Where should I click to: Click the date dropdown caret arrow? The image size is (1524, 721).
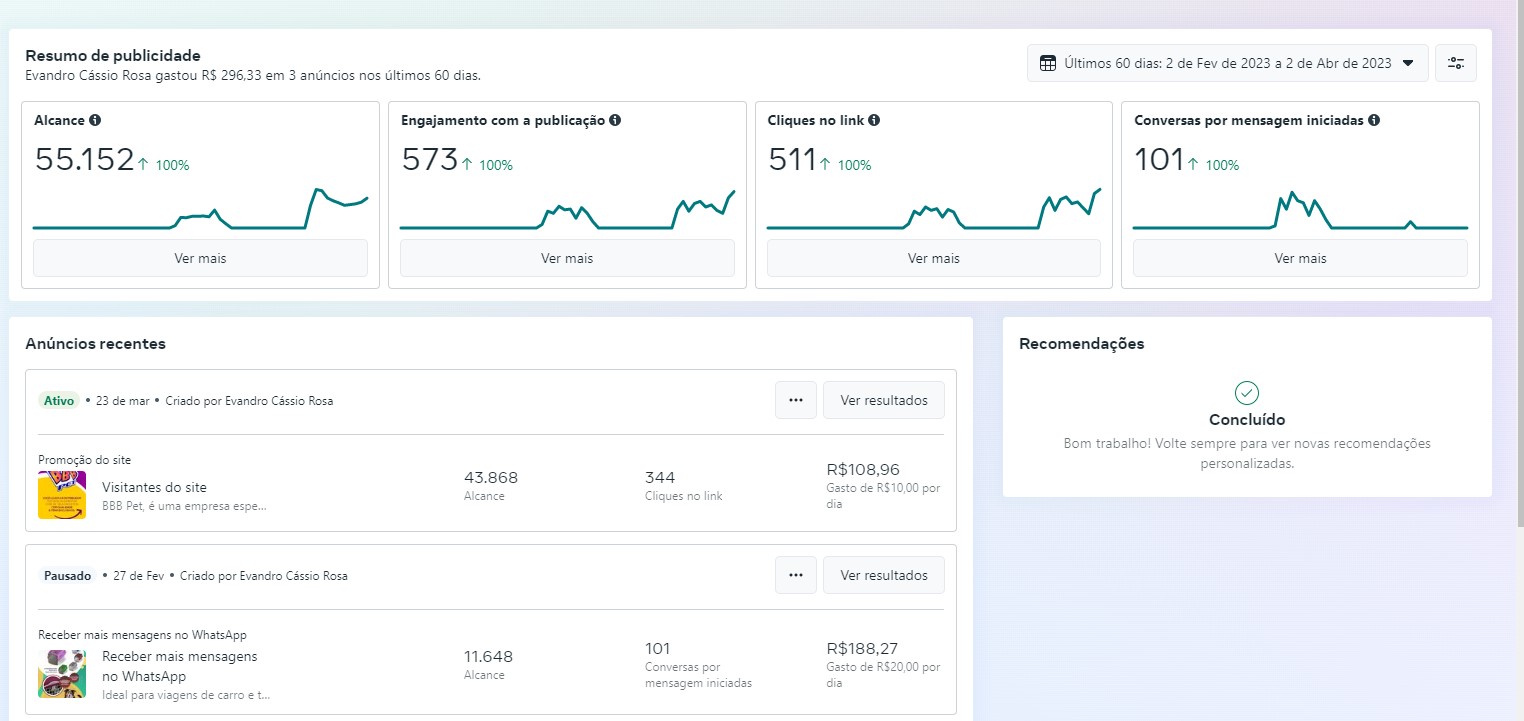tap(1408, 63)
